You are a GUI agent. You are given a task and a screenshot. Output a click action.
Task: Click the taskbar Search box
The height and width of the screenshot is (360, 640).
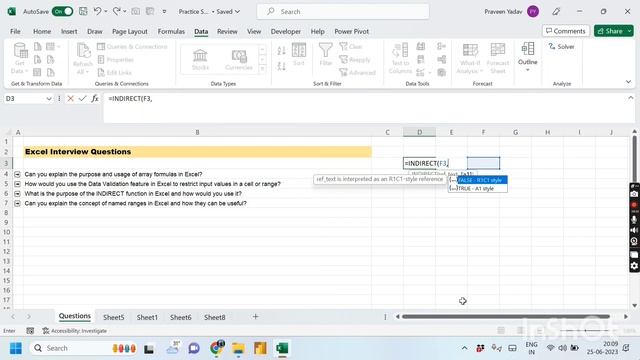pyautogui.click(x=84, y=348)
